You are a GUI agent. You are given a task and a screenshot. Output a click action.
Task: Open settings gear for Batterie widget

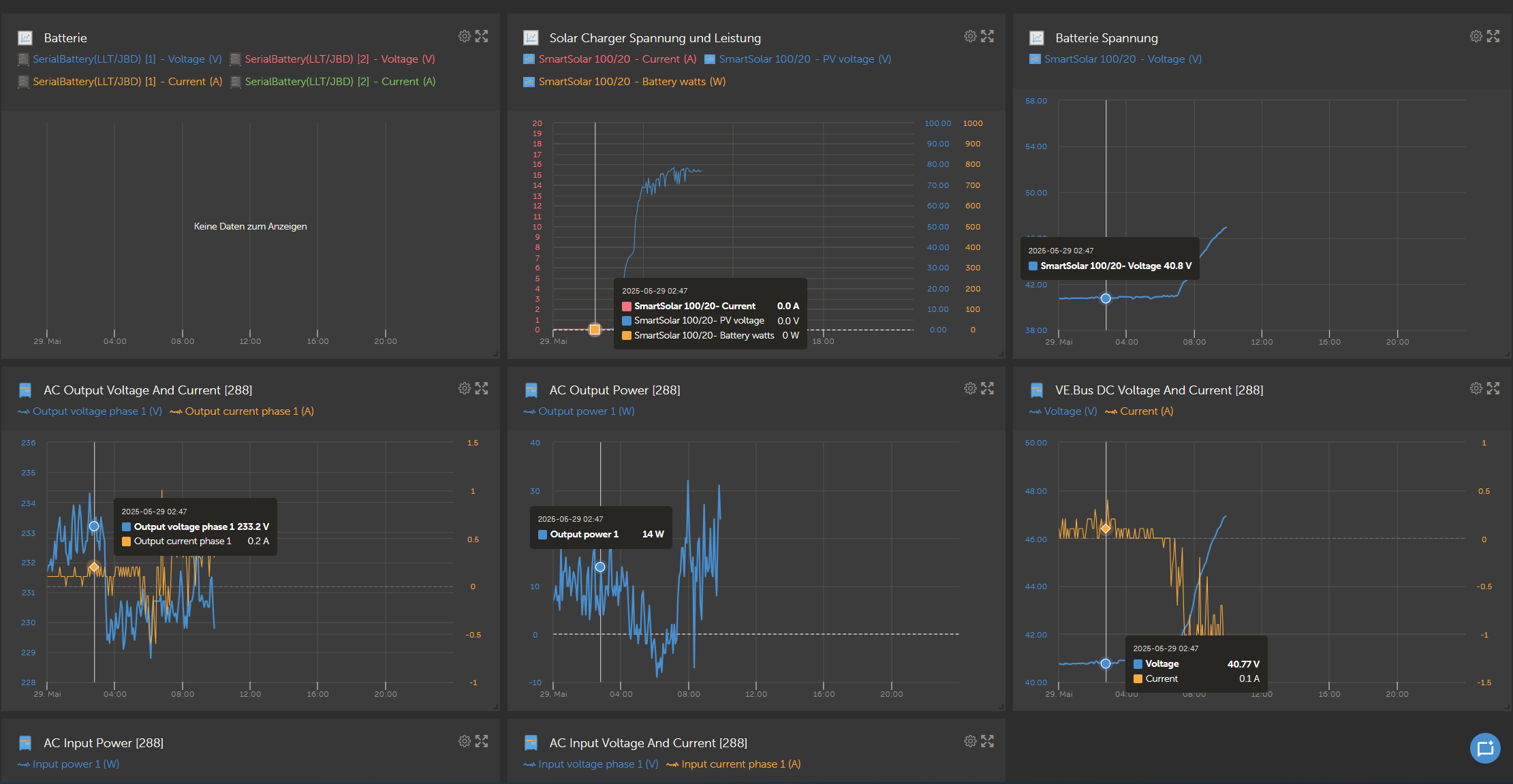(465, 36)
